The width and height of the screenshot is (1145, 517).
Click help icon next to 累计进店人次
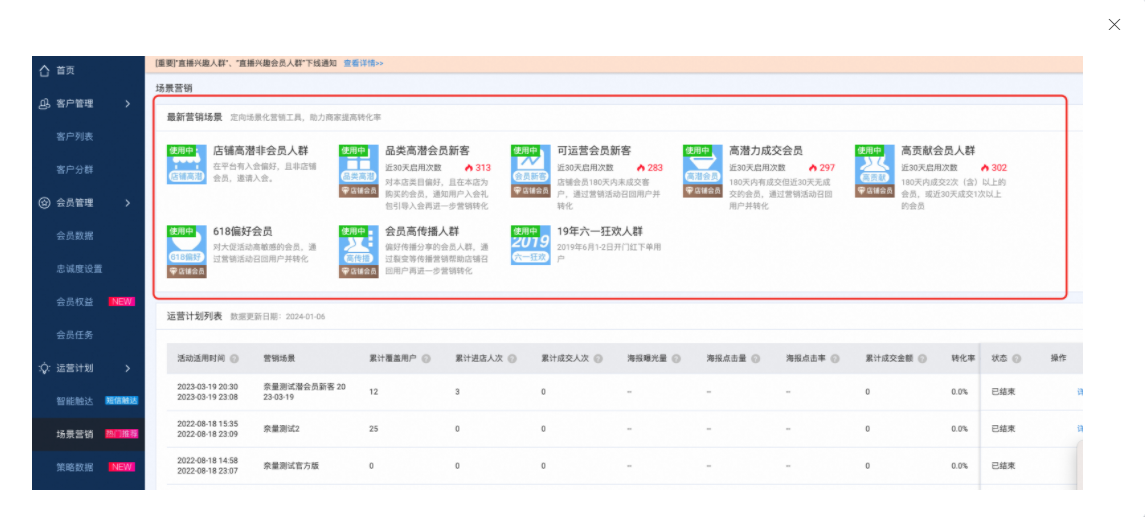pyautogui.click(x=513, y=359)
